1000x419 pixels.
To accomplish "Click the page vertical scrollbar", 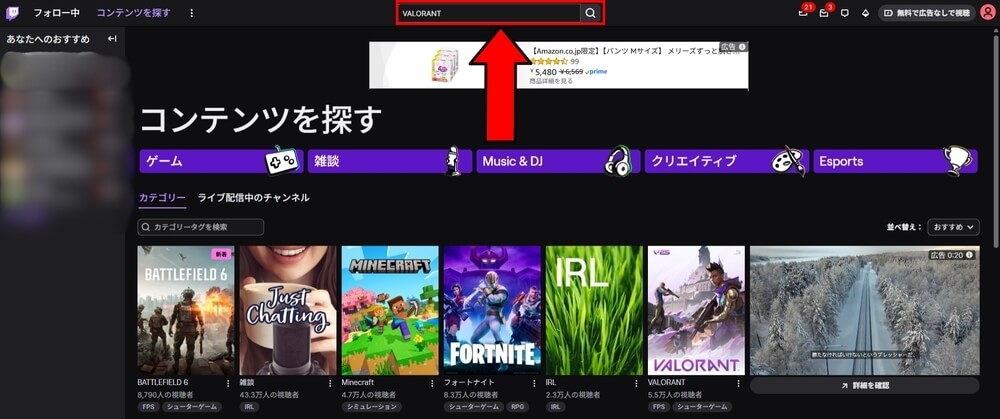I will click(996, 140).
